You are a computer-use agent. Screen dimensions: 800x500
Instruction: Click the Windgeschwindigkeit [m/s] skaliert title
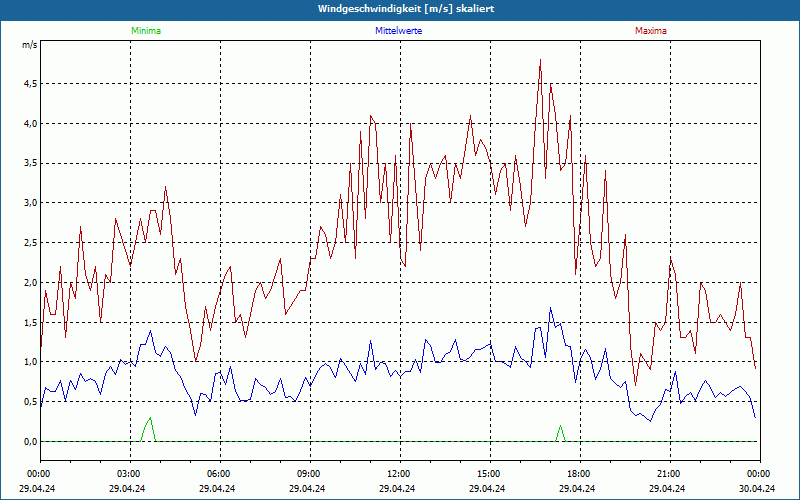406,9
